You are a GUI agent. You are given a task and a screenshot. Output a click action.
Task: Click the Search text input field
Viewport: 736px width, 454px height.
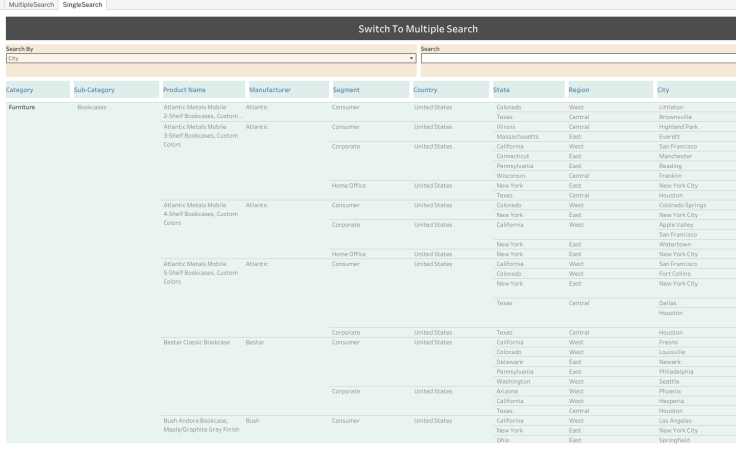[x=578, y=58]
